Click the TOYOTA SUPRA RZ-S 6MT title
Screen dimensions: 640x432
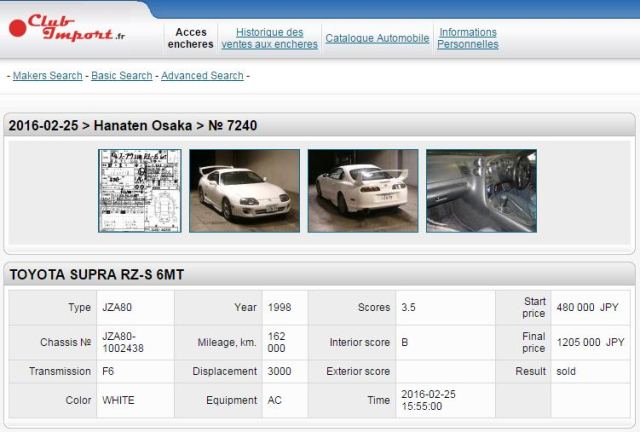[x=96, y=274]
